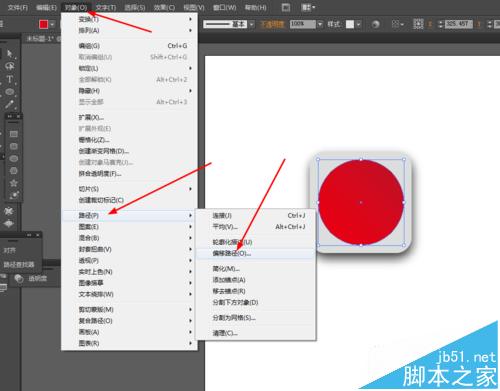Open the 视图(V) menu
This screenshot has width=500, height=391.
pyautogui.click(x=194, y=7)
